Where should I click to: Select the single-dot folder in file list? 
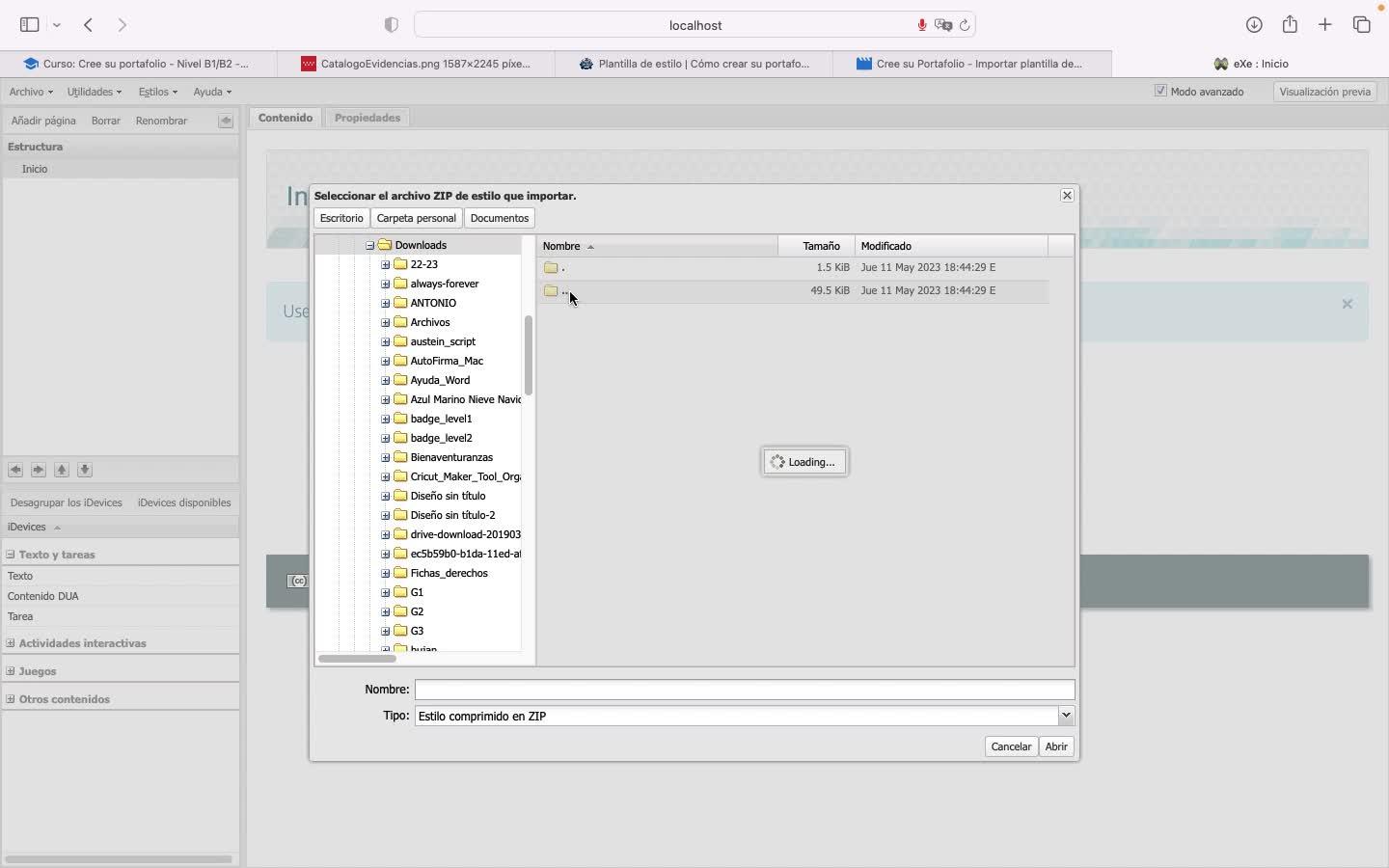coord(793,267)
